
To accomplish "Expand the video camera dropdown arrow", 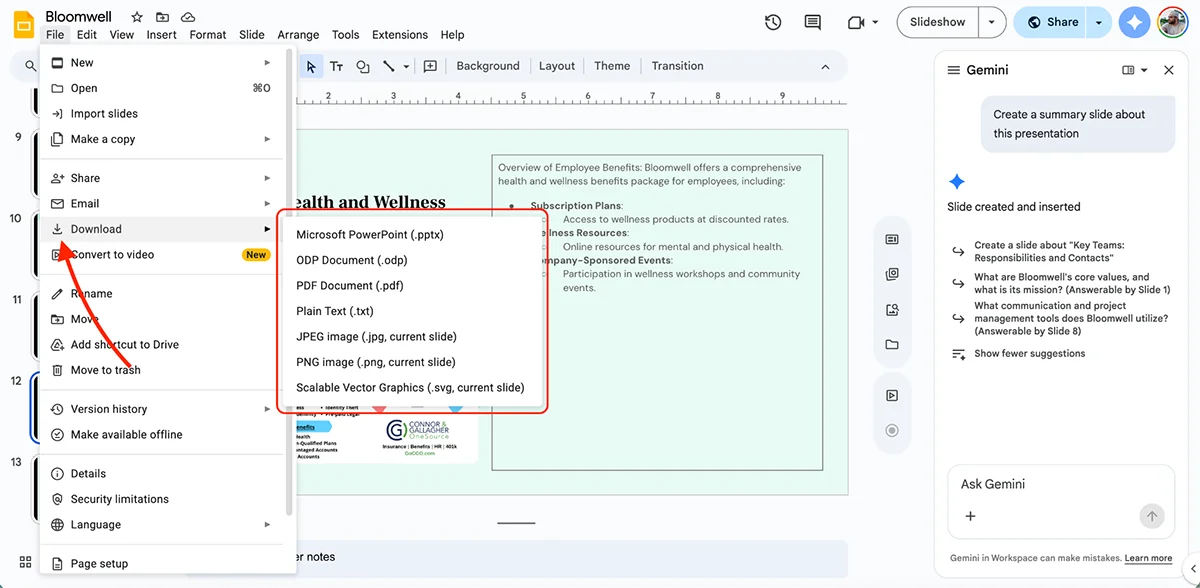I will pos(875,22).
